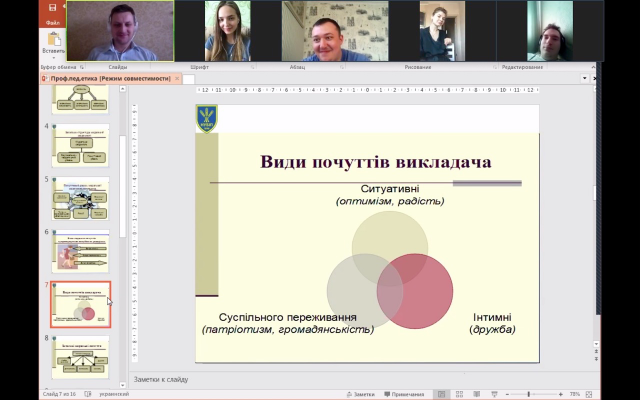
Task: Switch to Normal view icon
Action: click(x=442, y=394)
